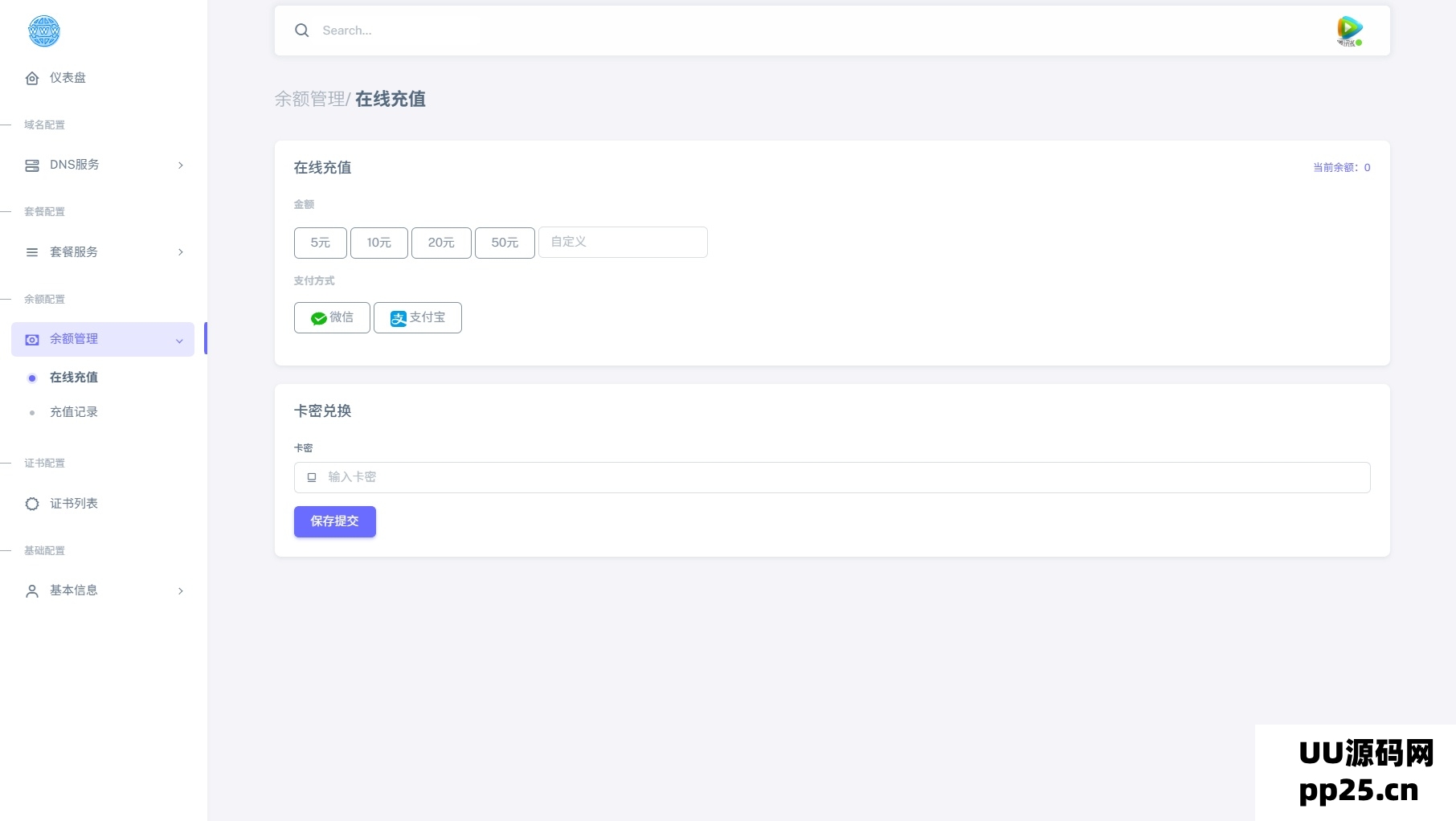
Task: Click the globe WWW logo icon
Action: 43,31
